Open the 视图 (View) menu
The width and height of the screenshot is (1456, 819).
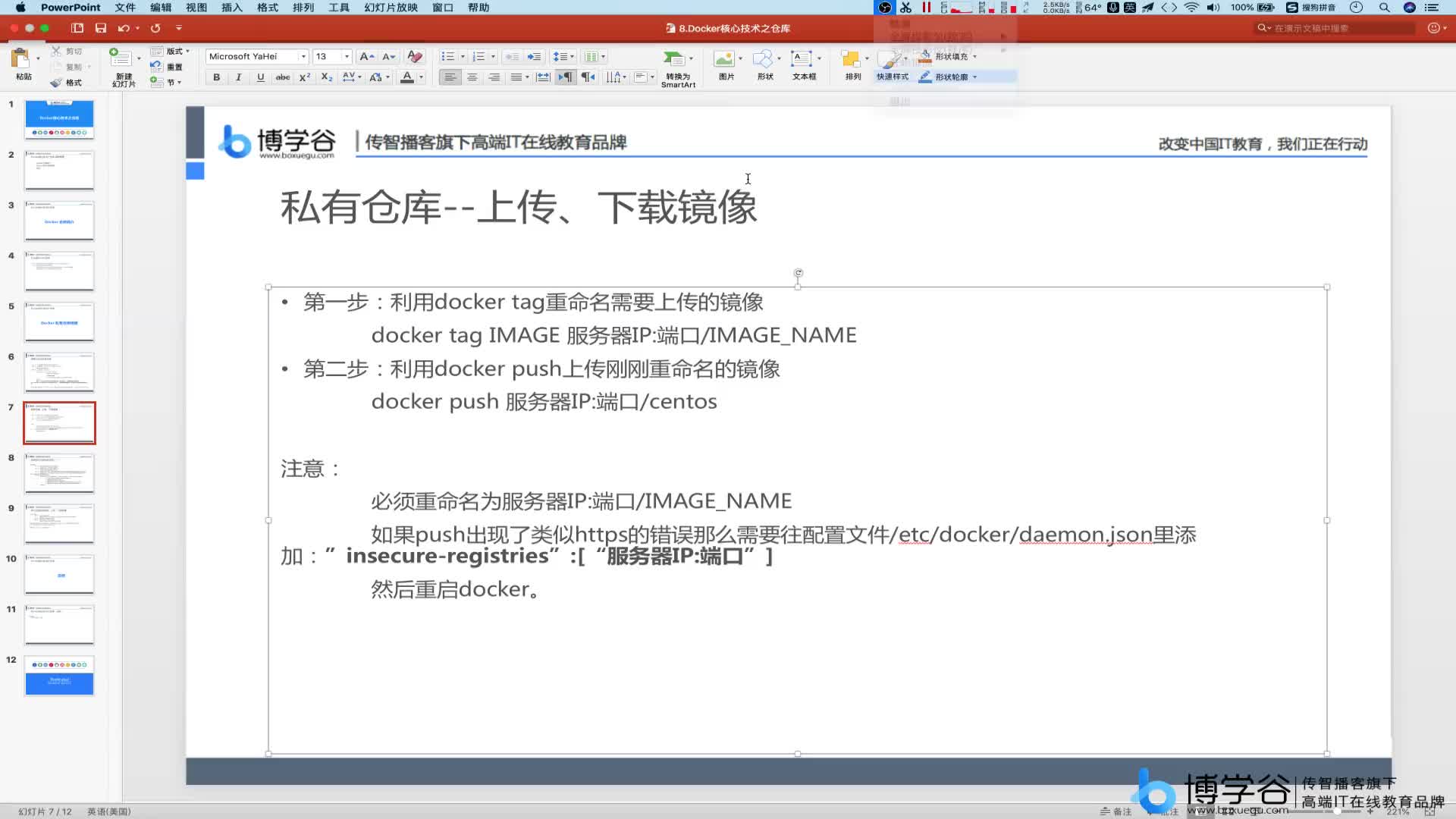(x=196, y=8)
